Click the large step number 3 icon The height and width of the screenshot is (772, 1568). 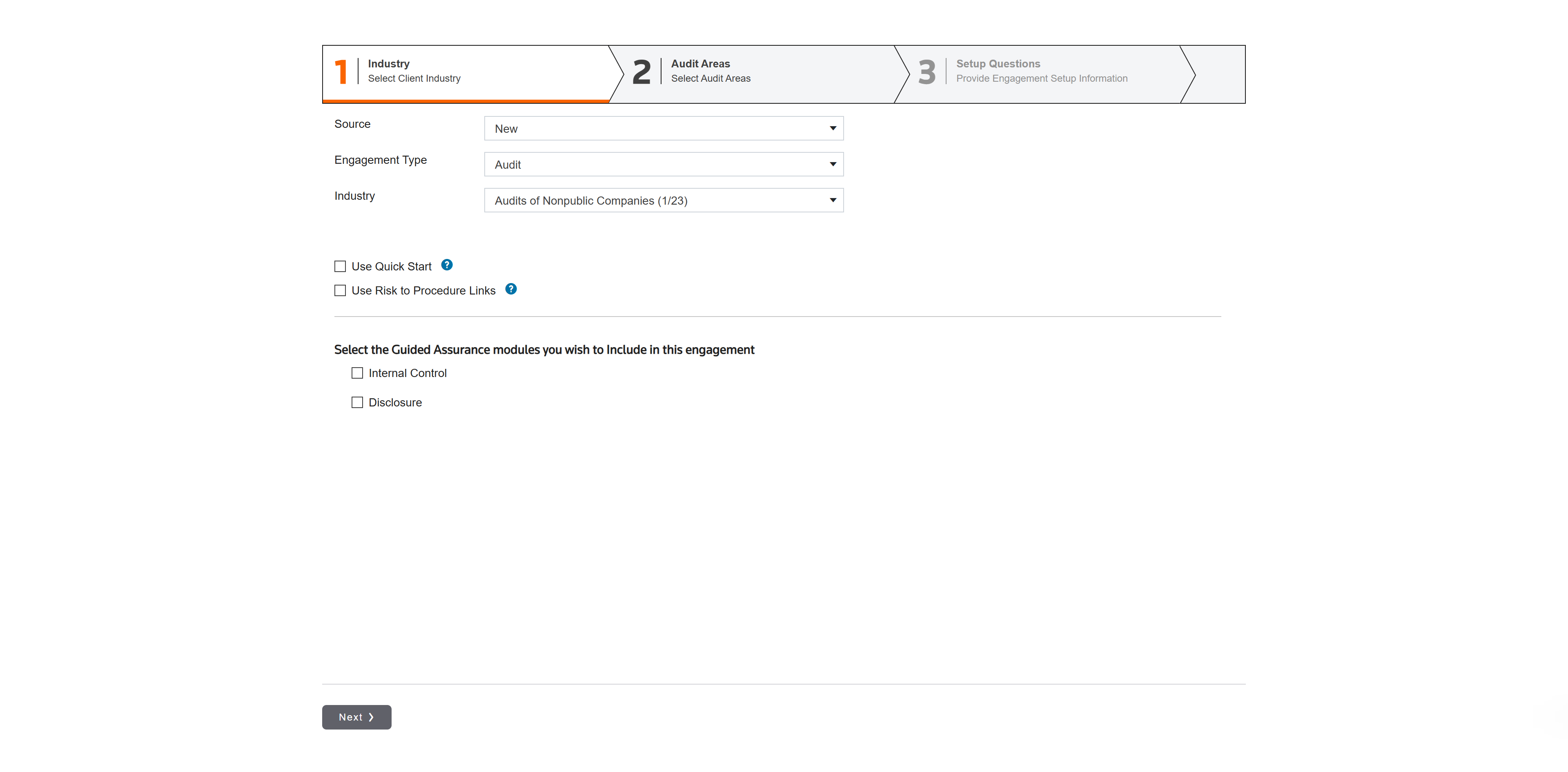pyautogui.click(x=927, y=72)
